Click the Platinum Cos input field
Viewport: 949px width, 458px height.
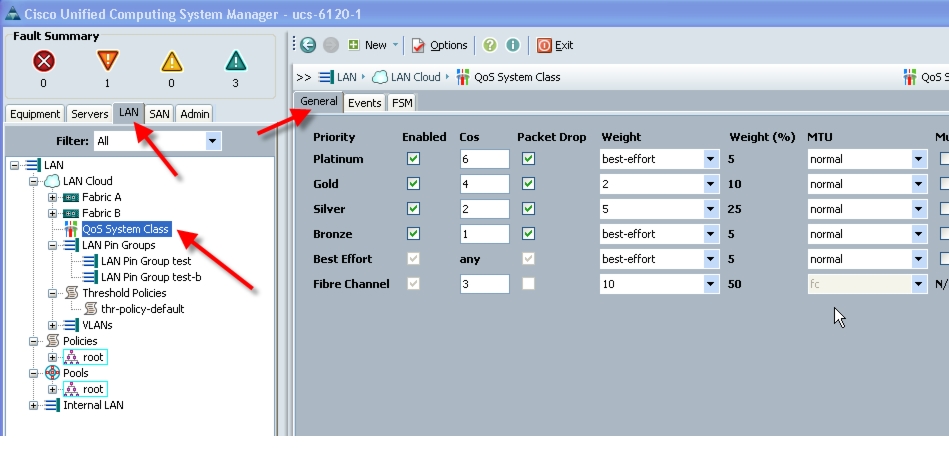(x=484, y=159)
